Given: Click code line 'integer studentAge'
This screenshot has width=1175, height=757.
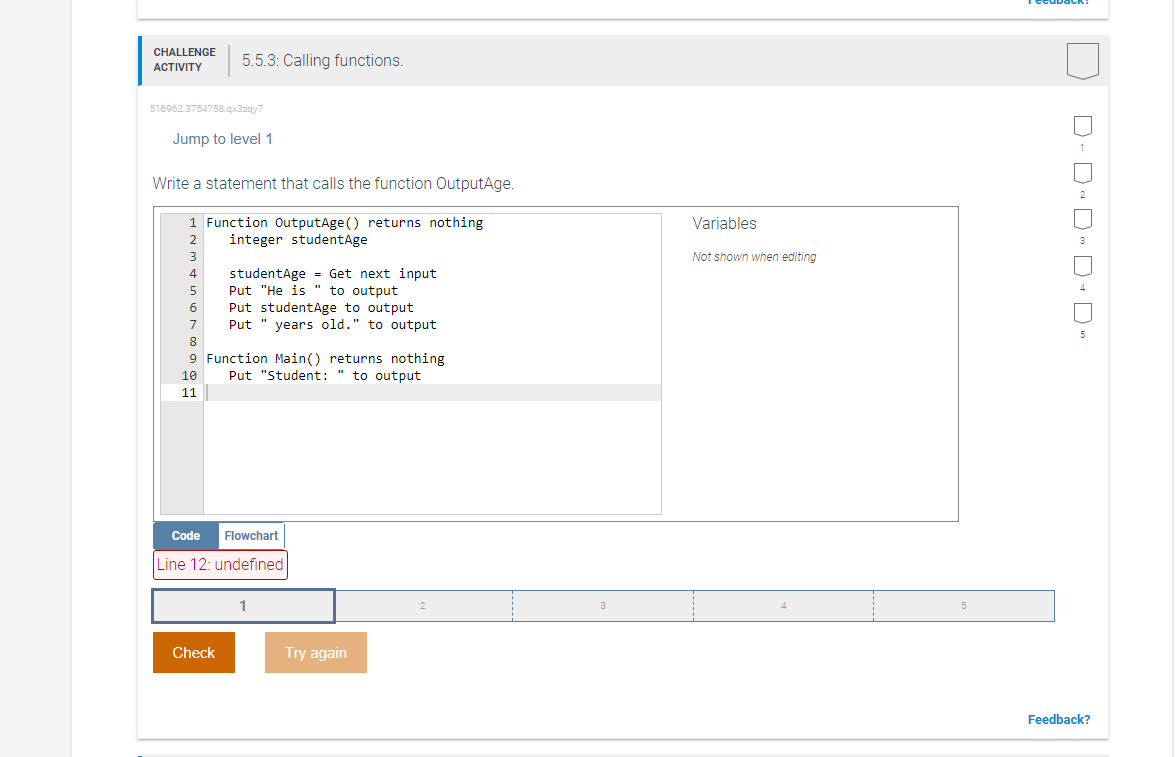Looking at the screenshot, I should coord(298,240).
